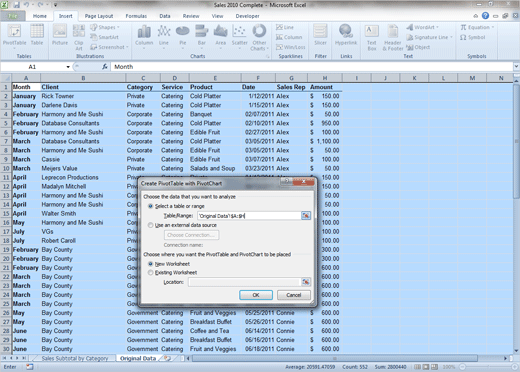Select column H header

[325, 78]
